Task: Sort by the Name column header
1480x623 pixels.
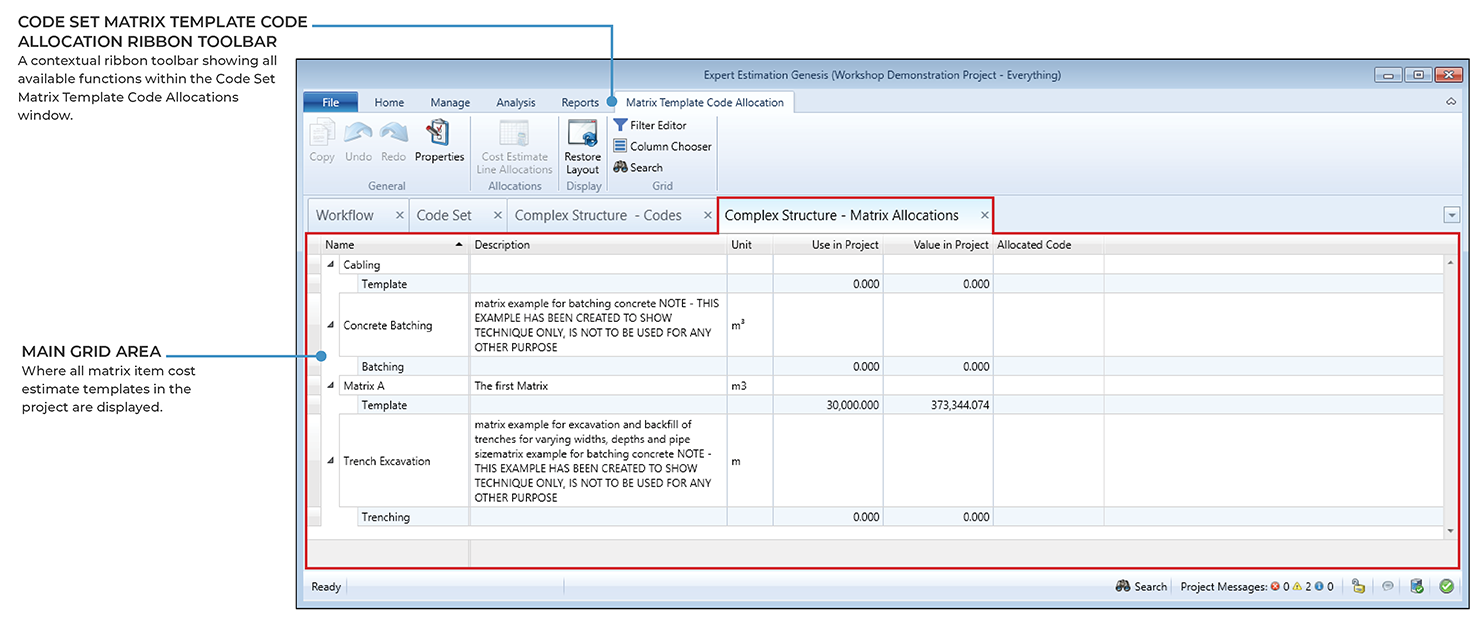Action: [x=390, y=245]
